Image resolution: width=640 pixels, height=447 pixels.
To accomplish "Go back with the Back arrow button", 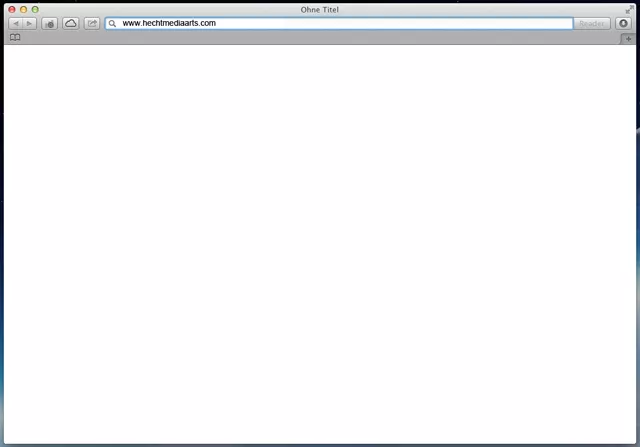I will 16,23.
